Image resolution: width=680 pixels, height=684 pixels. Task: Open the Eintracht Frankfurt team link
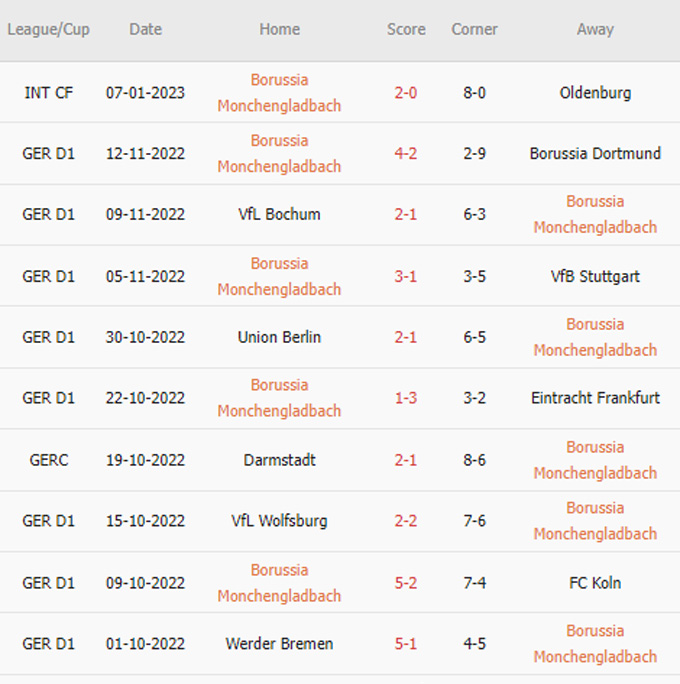(x=595, y=398)
